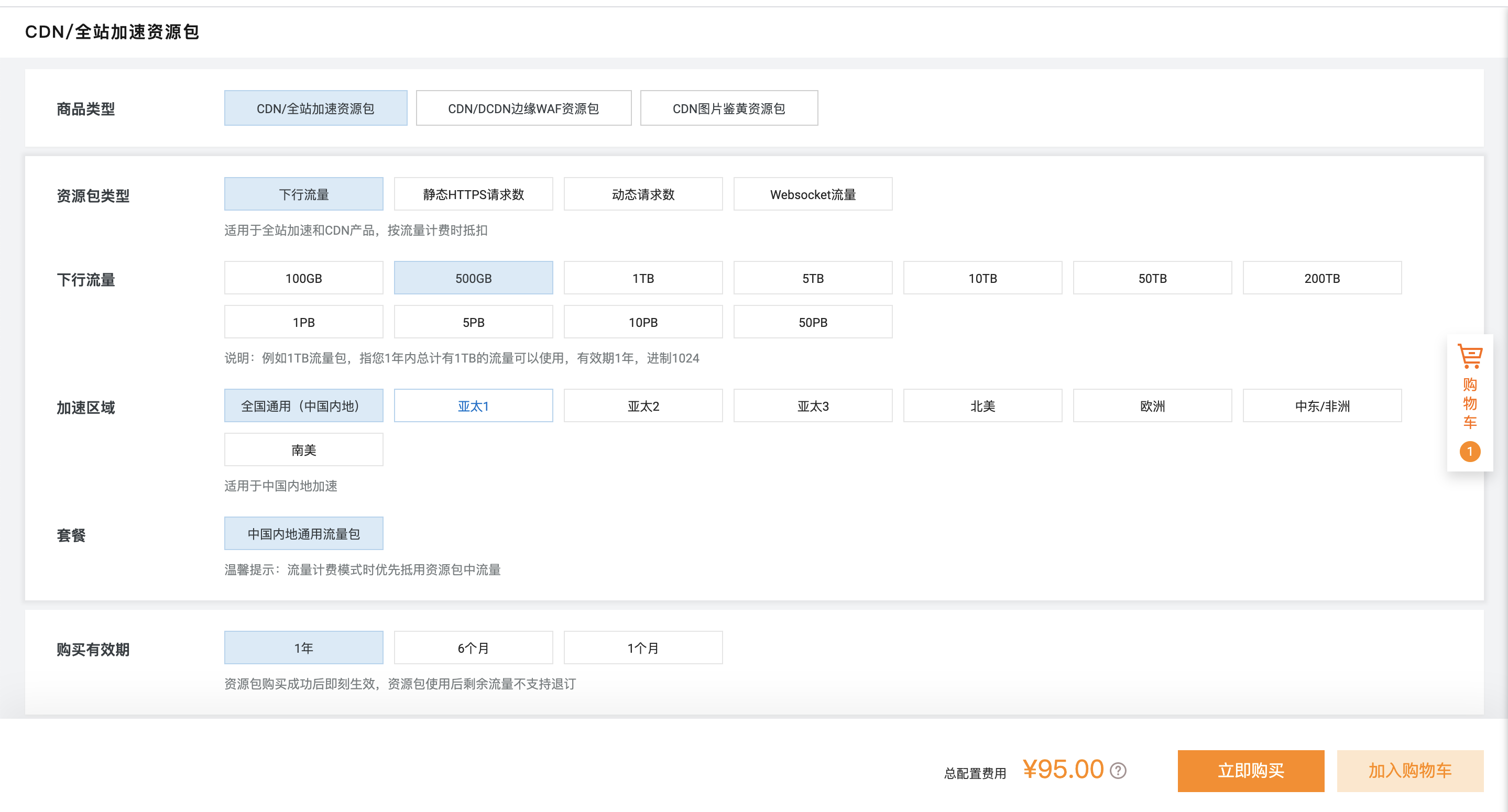Choose the 50PB traffic option
The height and width of the screenshot is (812, 1508).
click(813, 322)
